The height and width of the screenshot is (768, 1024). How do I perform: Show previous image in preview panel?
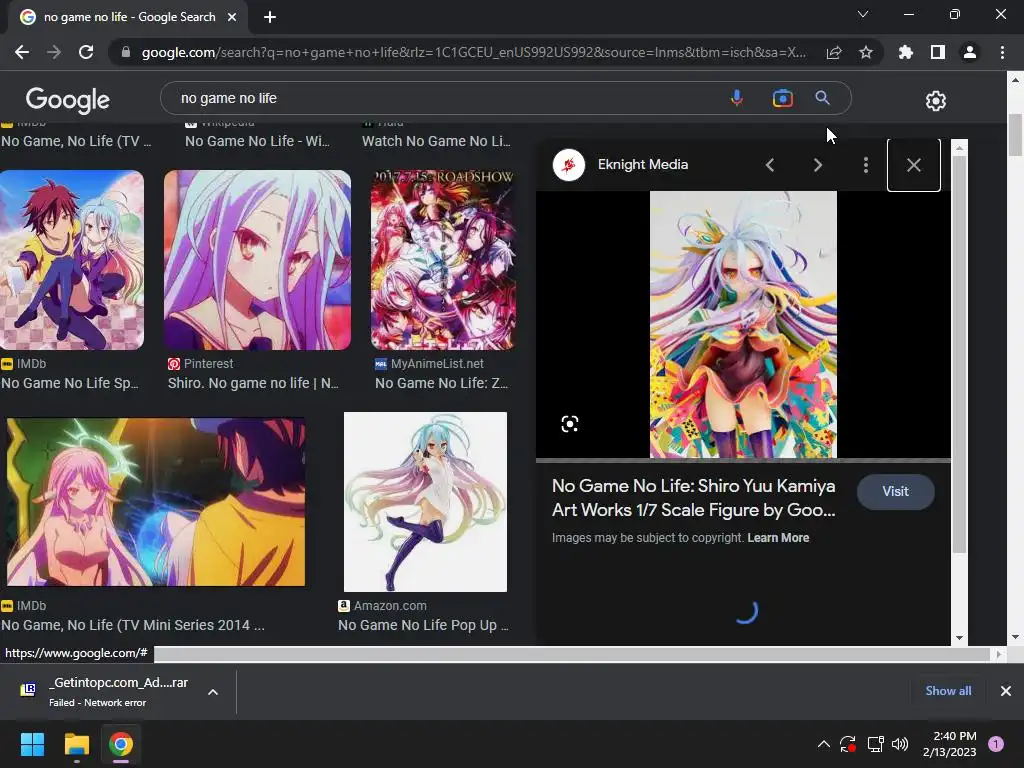coord(770,165)
